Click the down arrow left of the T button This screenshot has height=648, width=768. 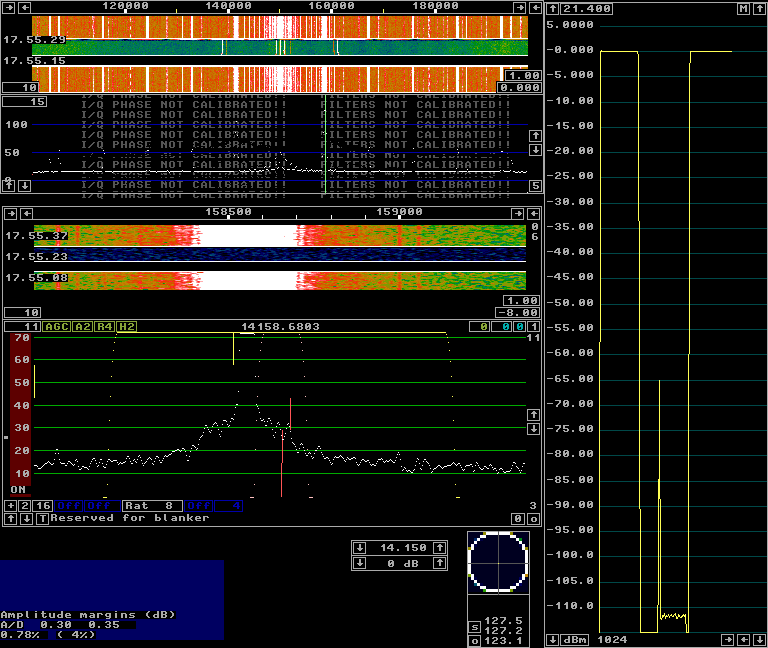point(27,519)
